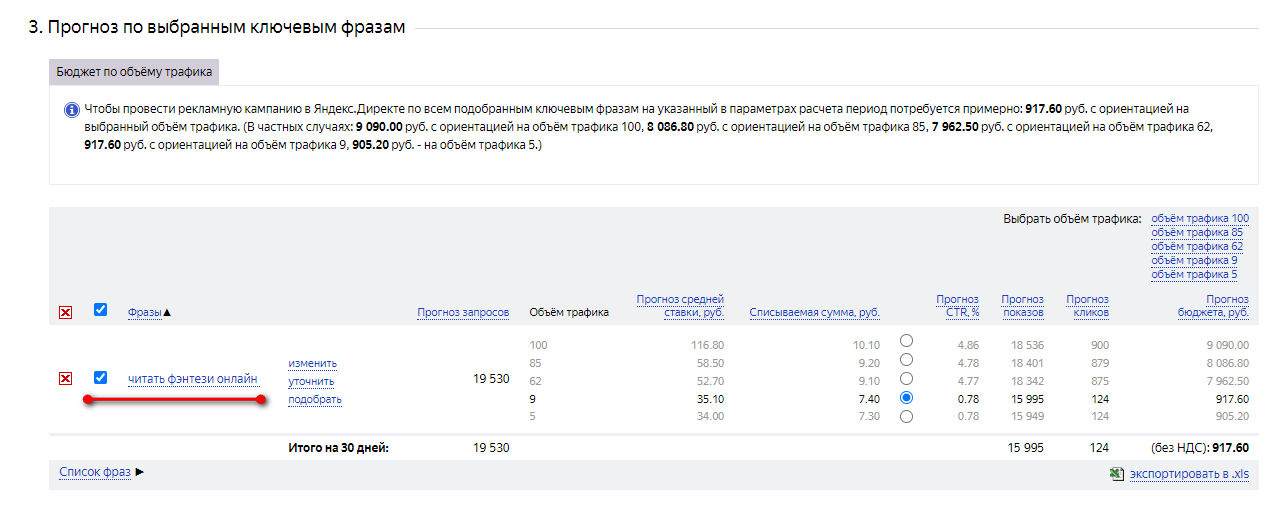The image size is (1273, 506).
Task: Click the 'подобрать' link for the phrase
Action: click(315, 400)
